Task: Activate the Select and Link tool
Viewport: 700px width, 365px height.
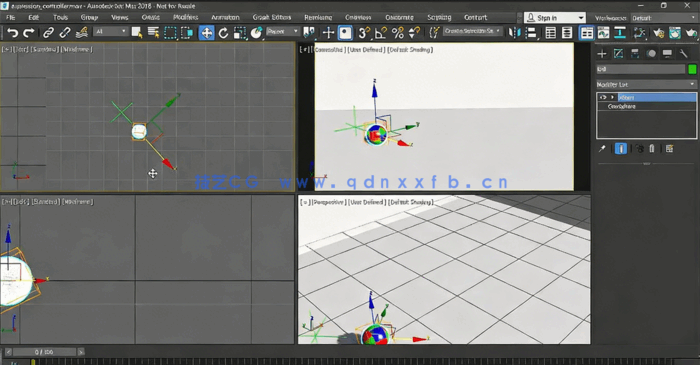Action: (48, 33)
